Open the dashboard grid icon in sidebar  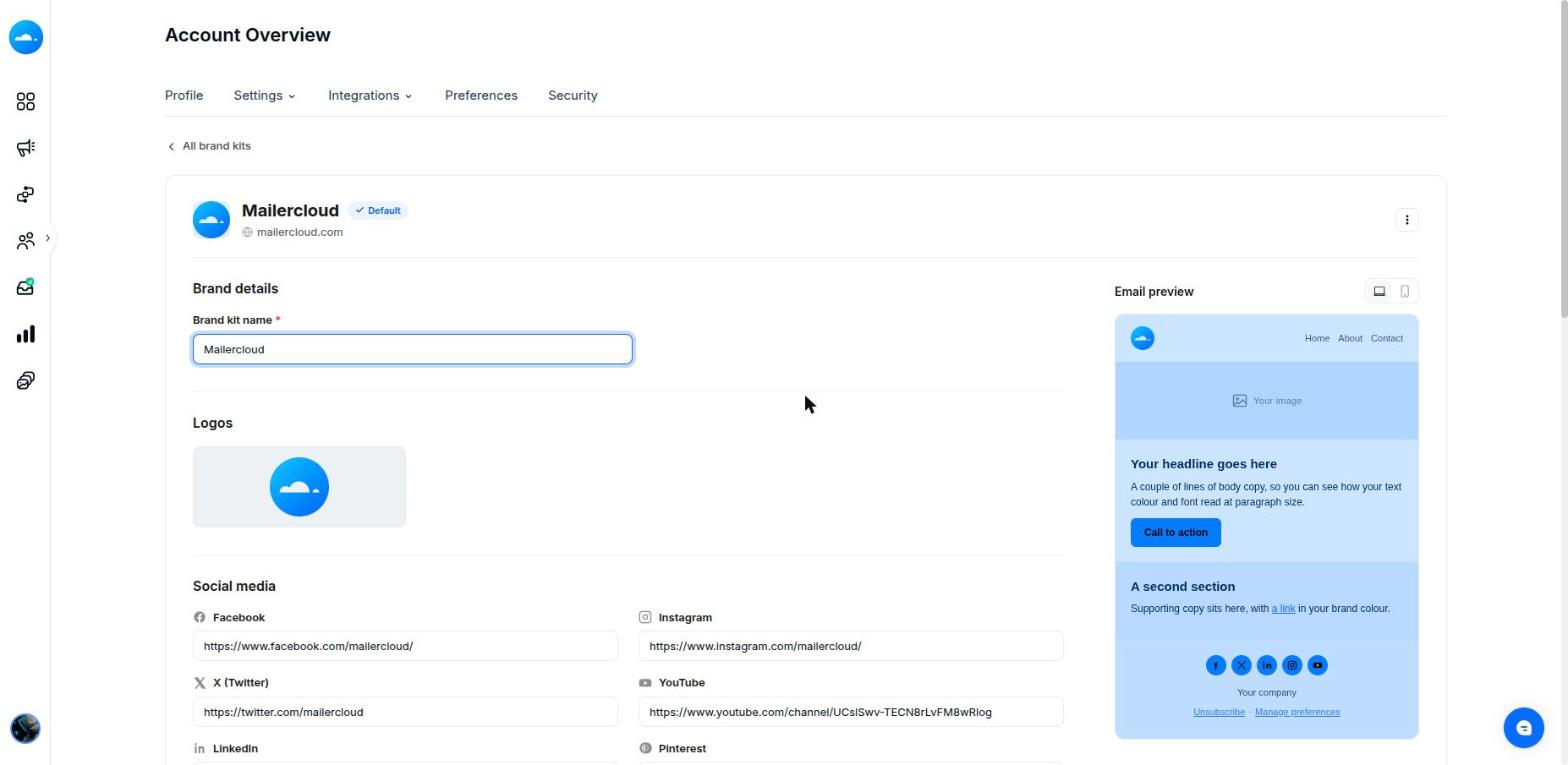(x=26, y=102)
